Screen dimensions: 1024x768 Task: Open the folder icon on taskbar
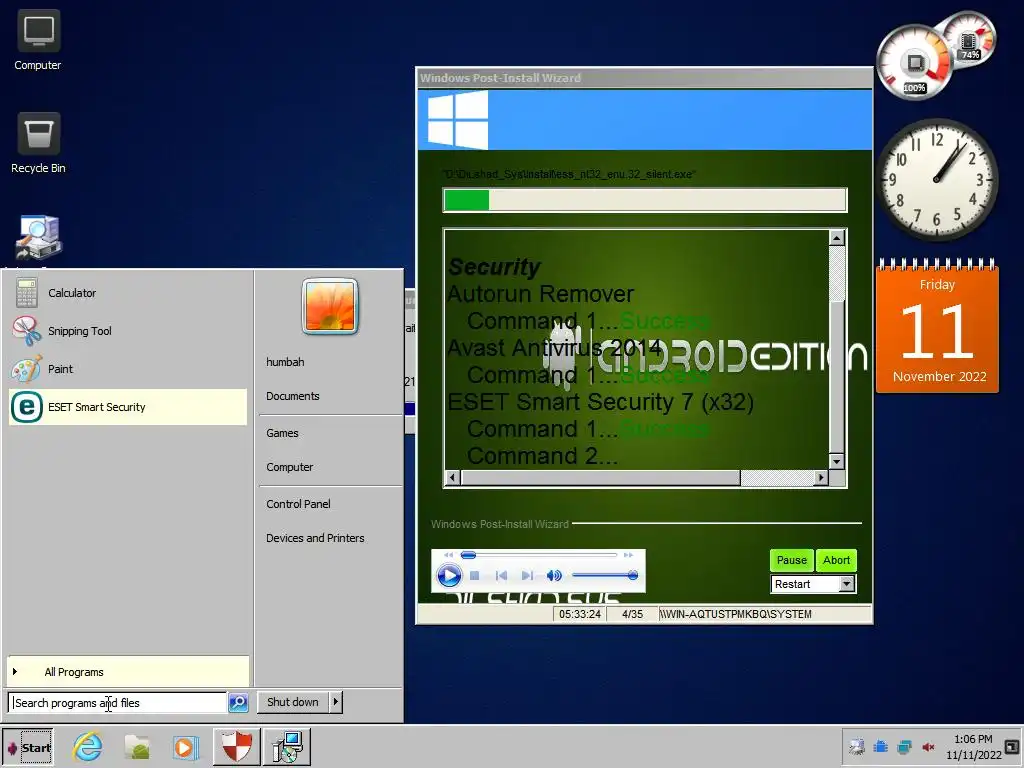point(137,747)
